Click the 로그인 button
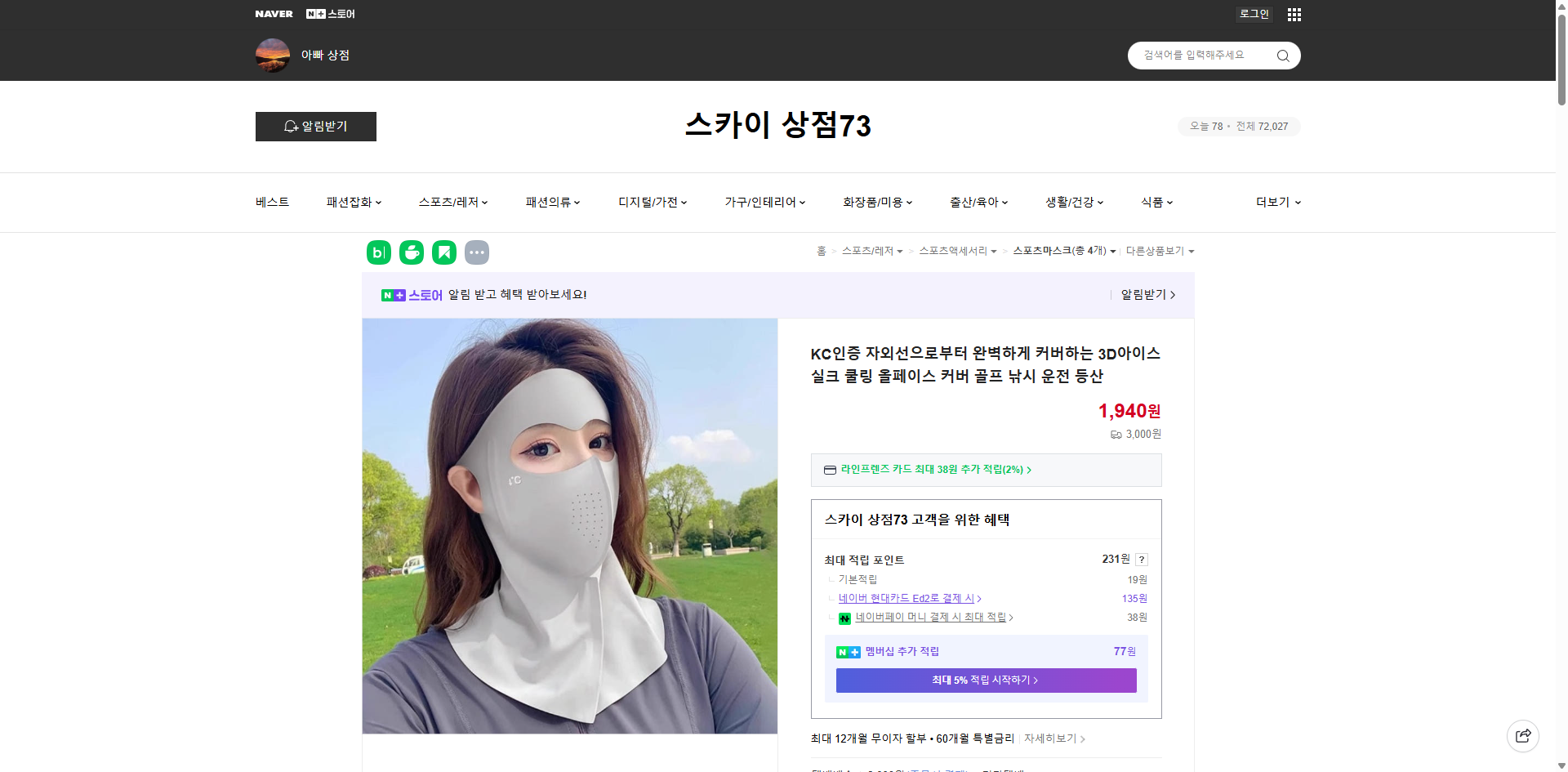This screenshot has height=772, width=1568. point(1254,14)
